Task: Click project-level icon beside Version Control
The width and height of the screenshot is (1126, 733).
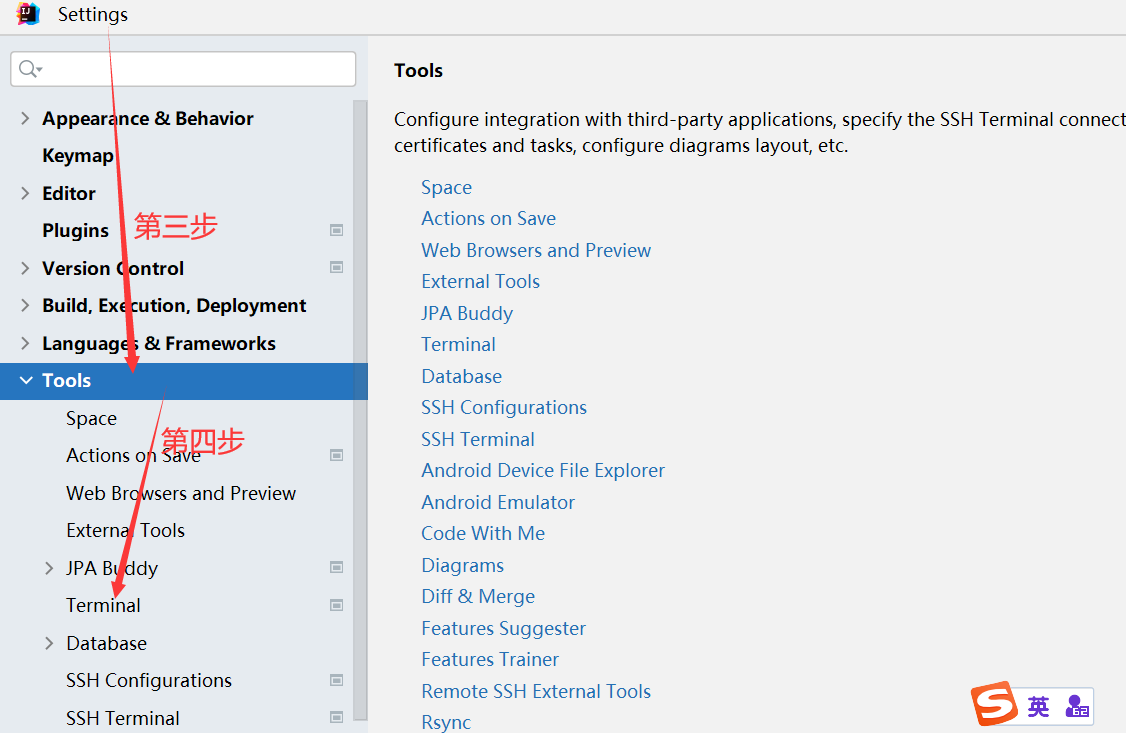Action: click(336, 267)
